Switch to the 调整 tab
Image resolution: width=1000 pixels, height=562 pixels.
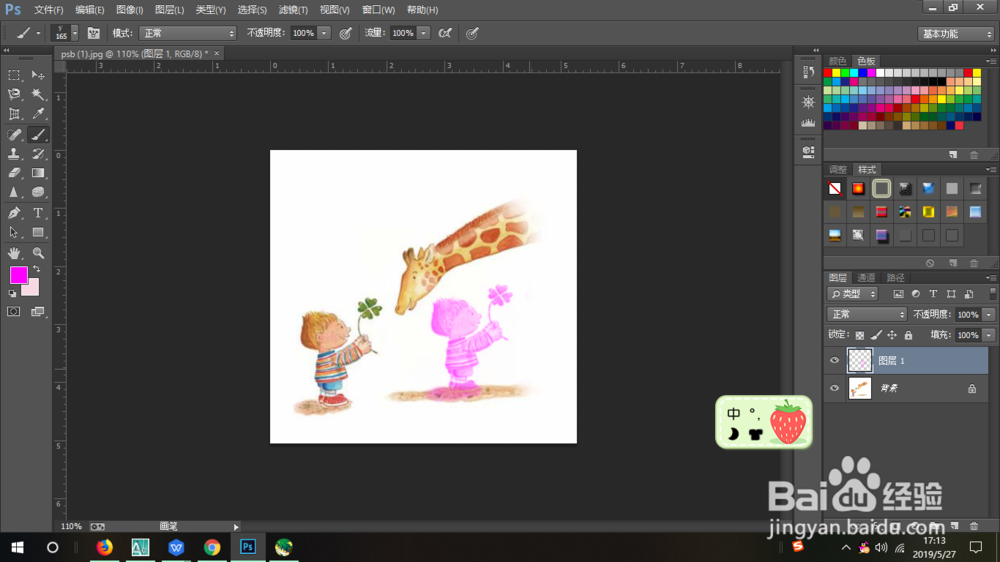(x=837, y=169)
